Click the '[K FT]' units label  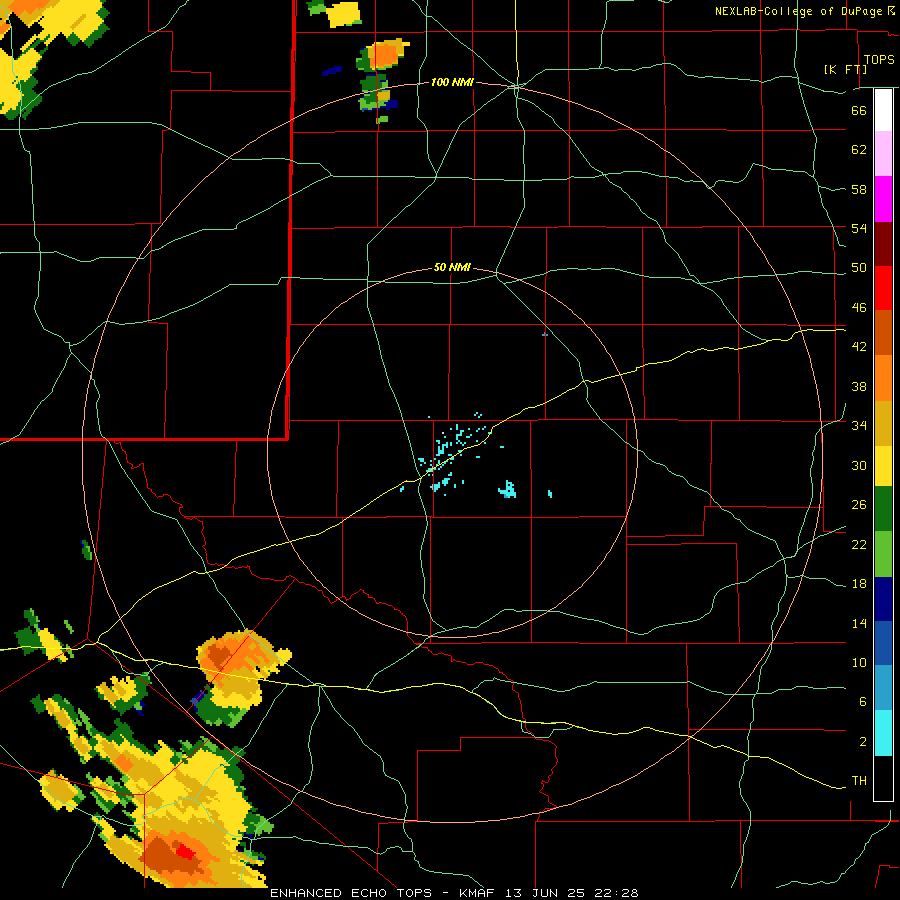point(845,69)
